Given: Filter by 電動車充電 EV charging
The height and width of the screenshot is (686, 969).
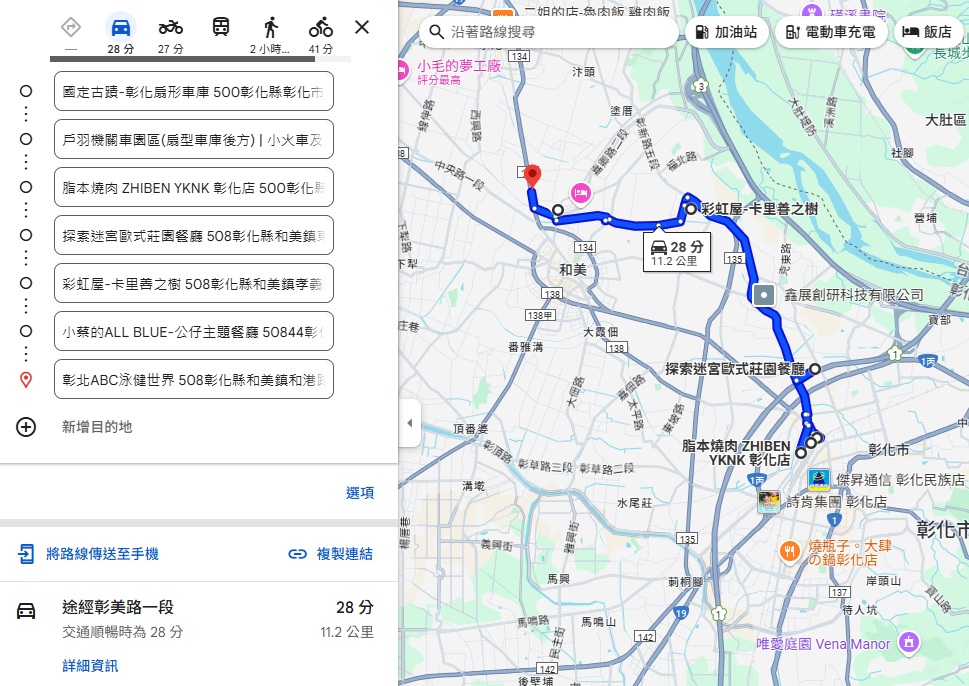Looking at the screenshot, I should pos(831,32).
